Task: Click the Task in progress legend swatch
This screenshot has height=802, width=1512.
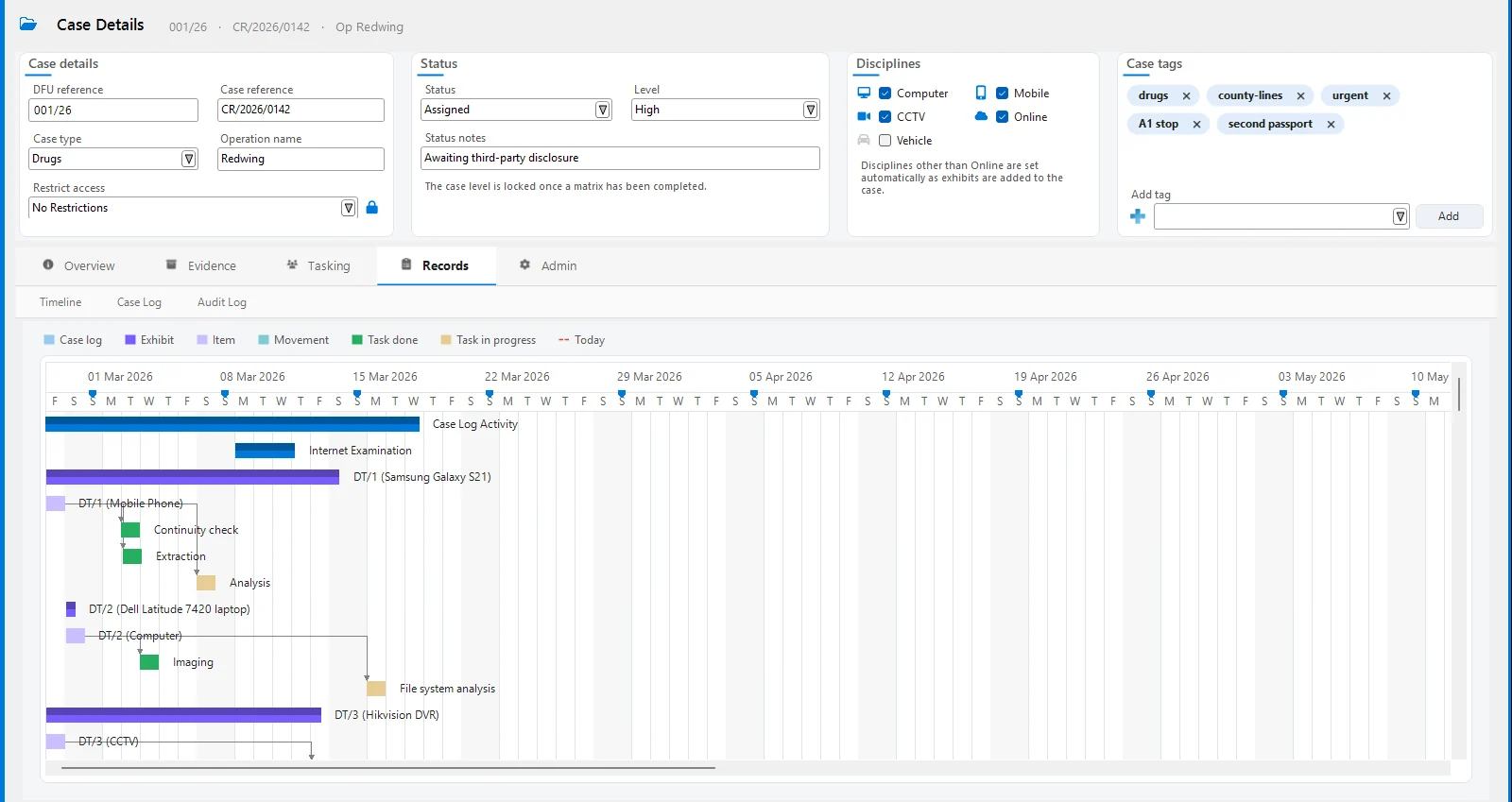Action: [446, 340]
